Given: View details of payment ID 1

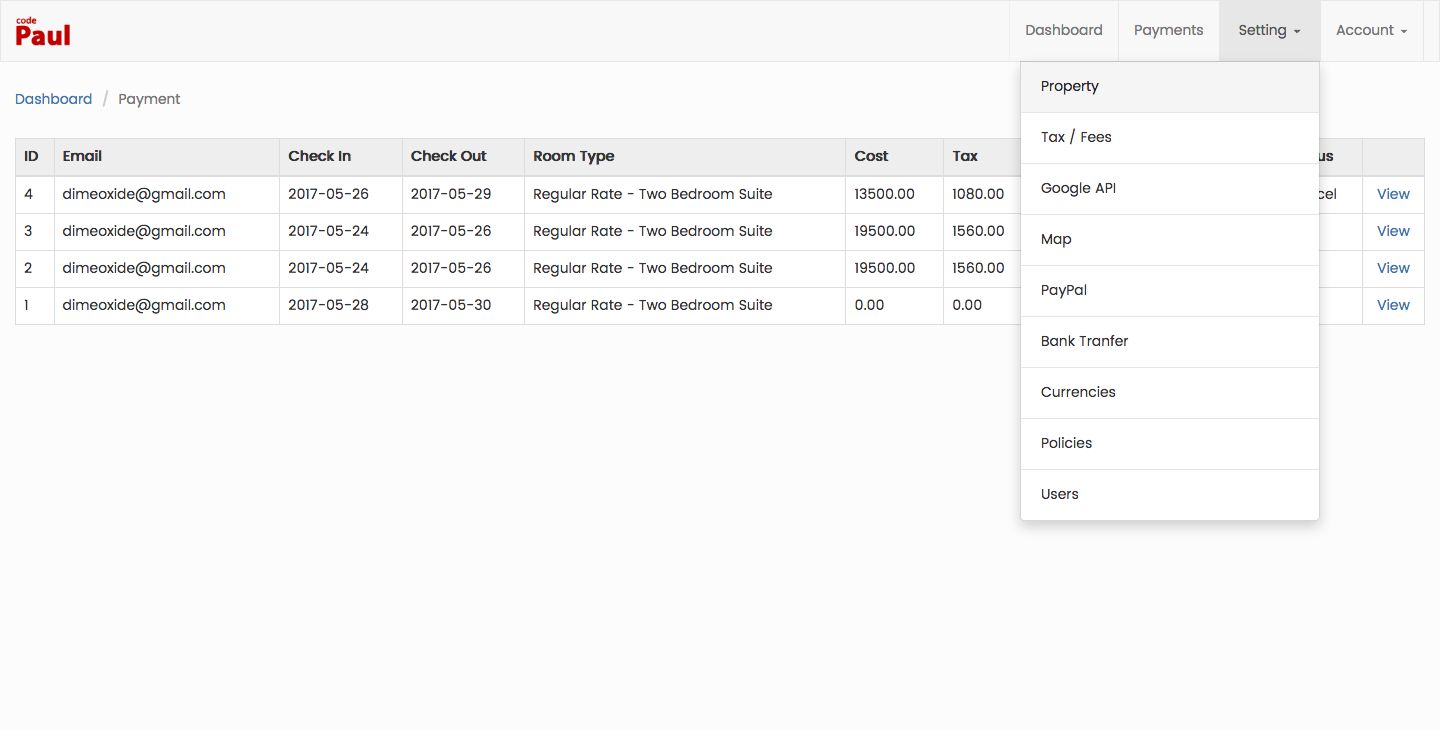Looking at the screenshot, I should pyautogui.click(x=1393, y=305).
